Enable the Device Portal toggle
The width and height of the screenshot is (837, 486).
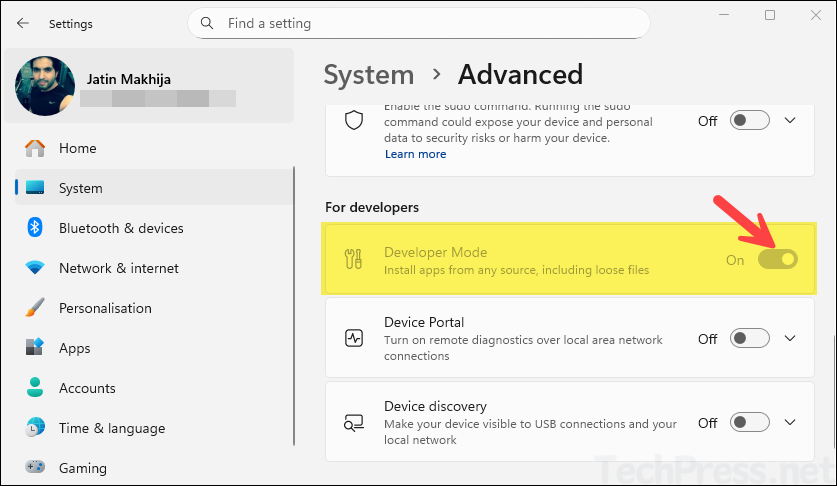(749, 339)
